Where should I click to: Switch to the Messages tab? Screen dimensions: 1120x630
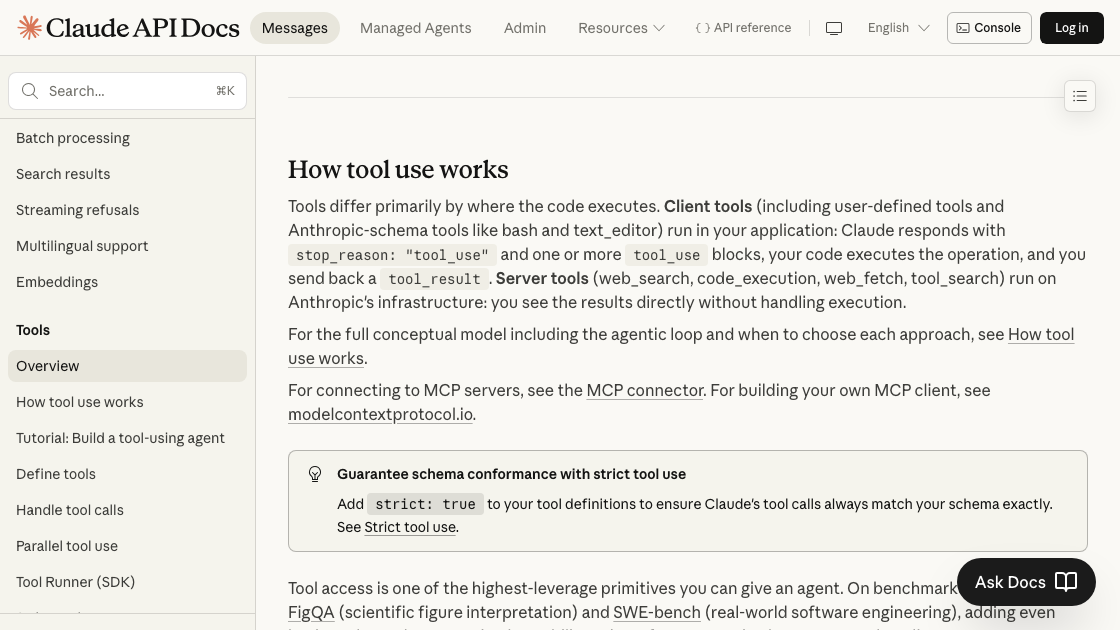(x=294, y=28)
